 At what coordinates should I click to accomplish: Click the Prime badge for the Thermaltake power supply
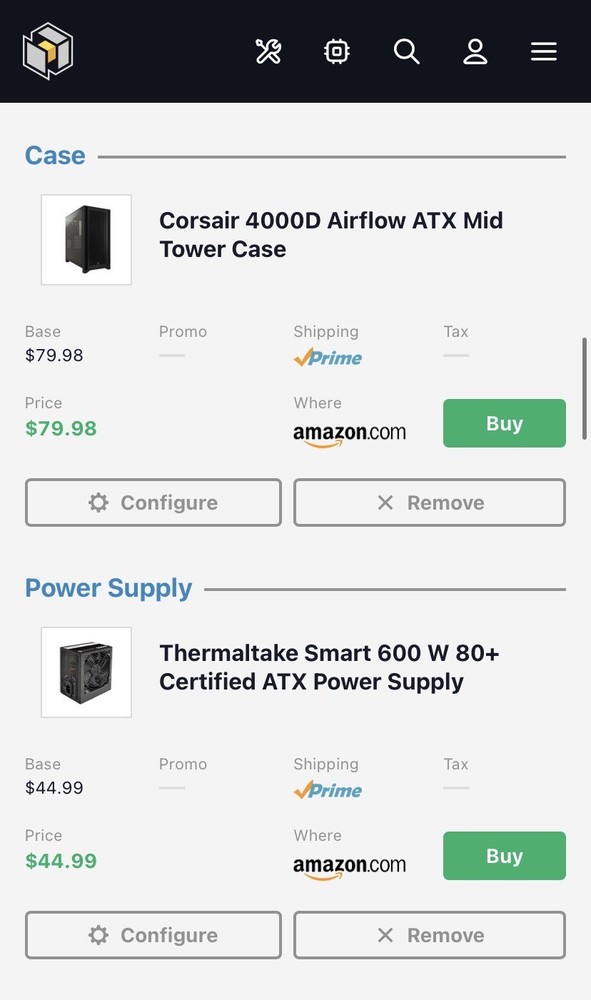[x=327, y=790]
